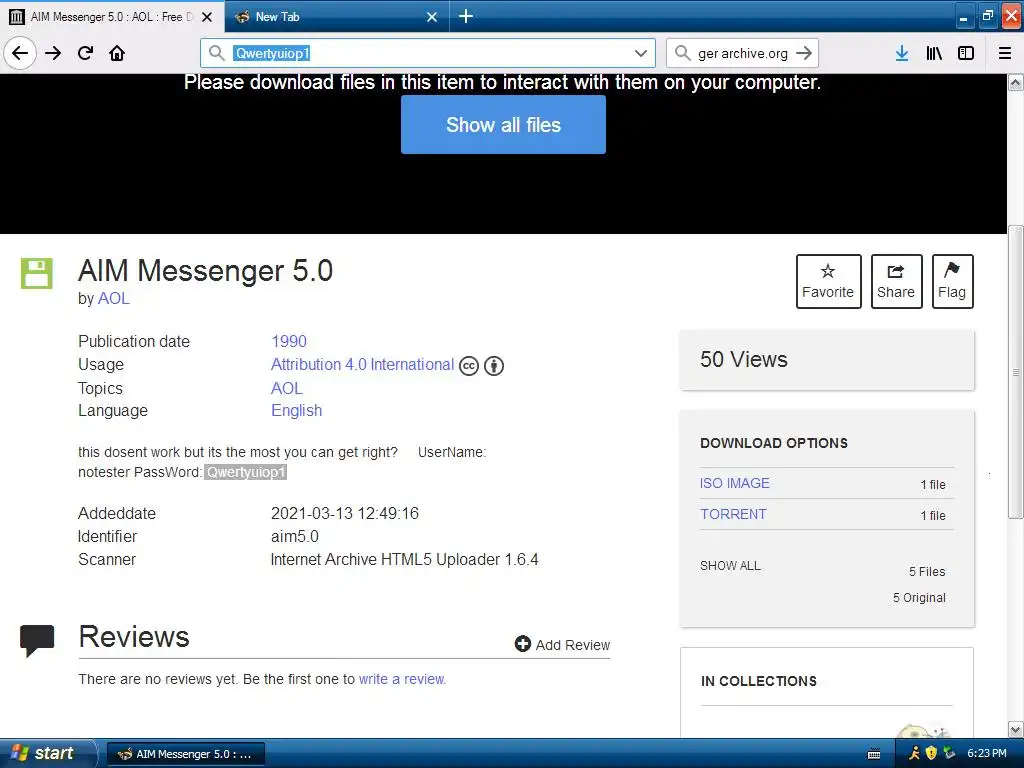
Task: Click the aim5.0 identifier value
Action: [295, 537]
